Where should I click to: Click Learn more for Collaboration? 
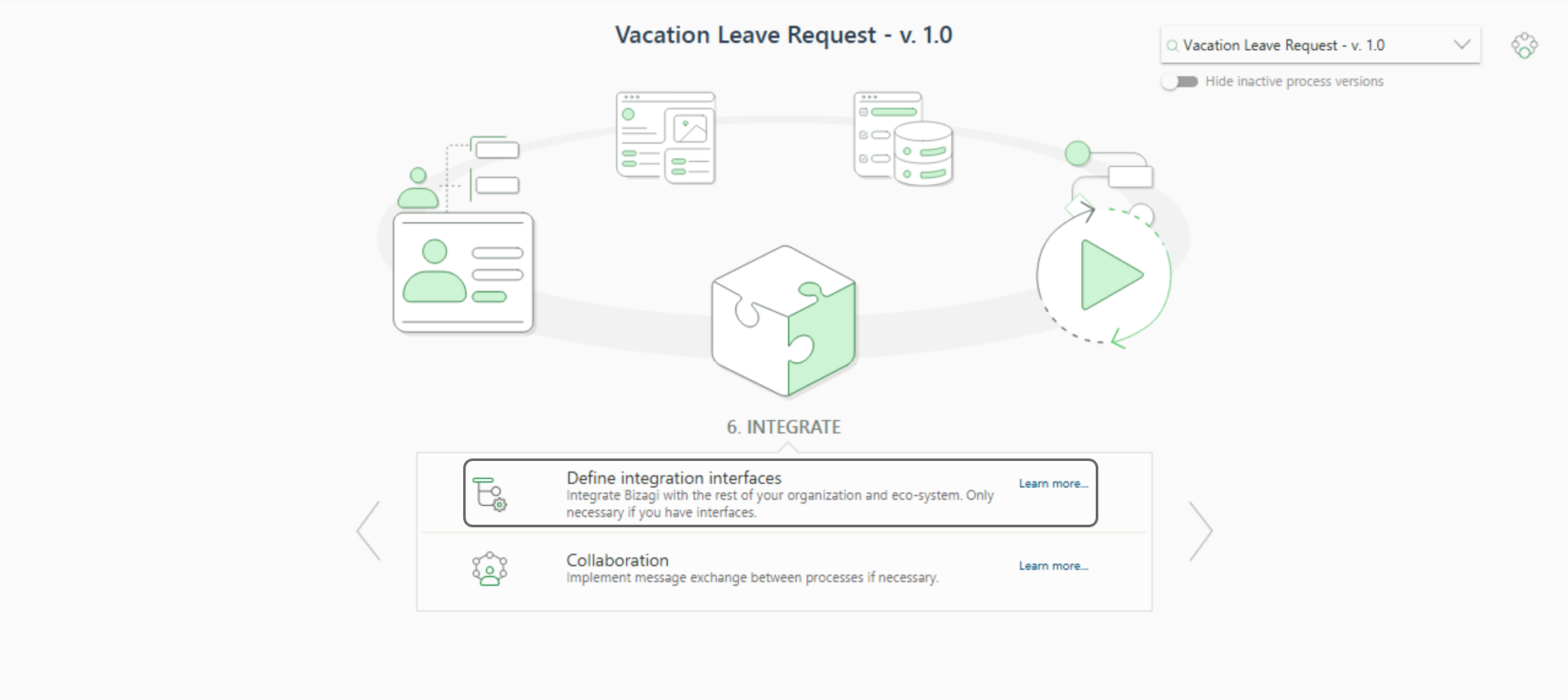[1053, 566]
